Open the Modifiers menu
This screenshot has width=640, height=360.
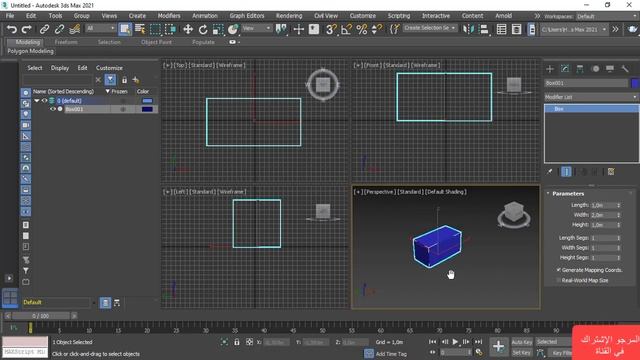pos(169,16)
